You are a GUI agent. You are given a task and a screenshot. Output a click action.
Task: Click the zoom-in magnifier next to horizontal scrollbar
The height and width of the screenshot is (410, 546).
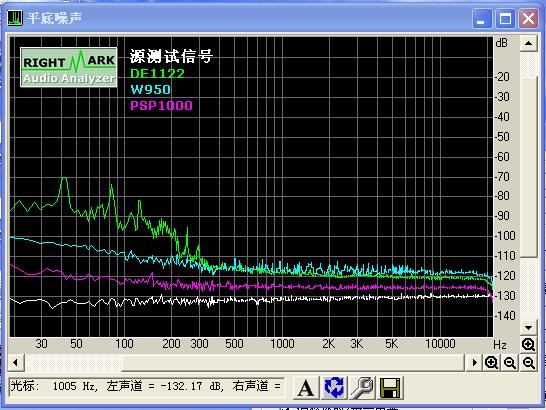click(491, 363)
